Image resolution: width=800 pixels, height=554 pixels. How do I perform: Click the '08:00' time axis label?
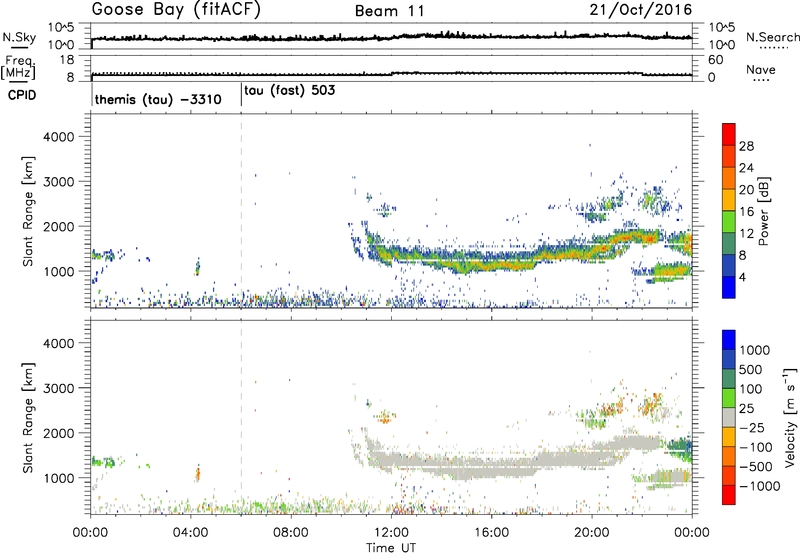tap(291, 533)
